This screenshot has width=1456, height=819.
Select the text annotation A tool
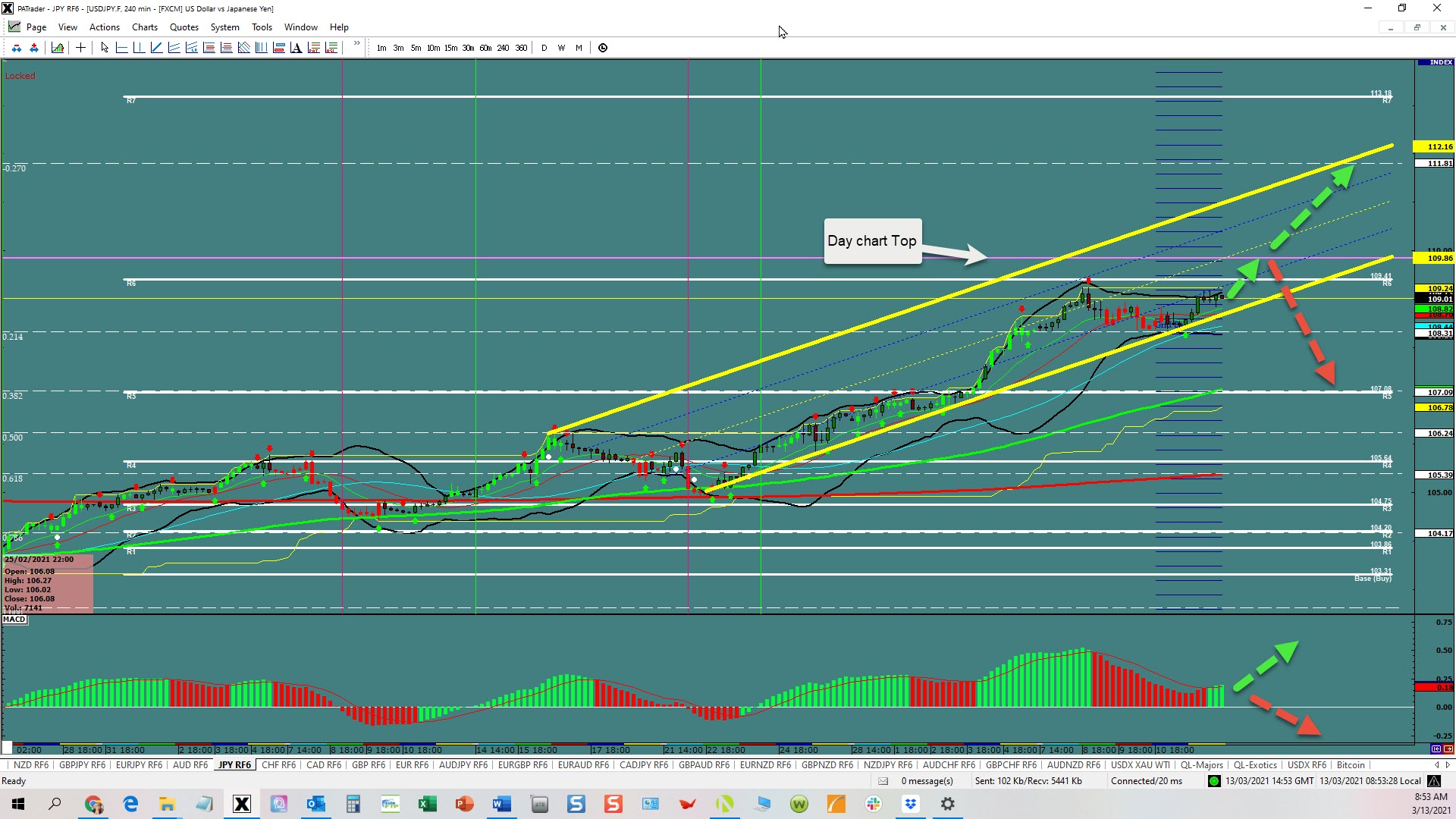click(297, 48)
